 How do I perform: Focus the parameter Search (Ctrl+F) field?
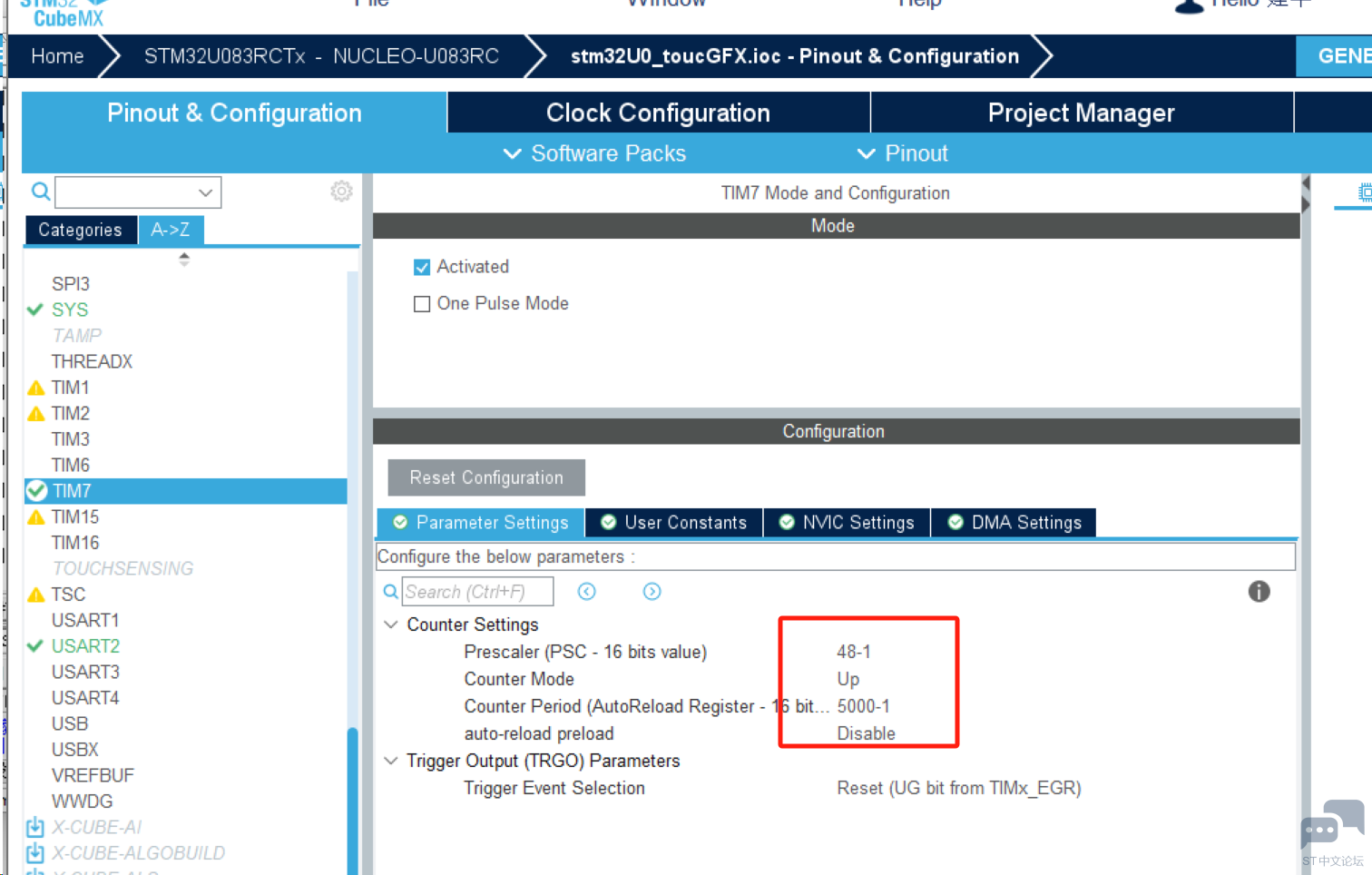[x=477, y=592]
